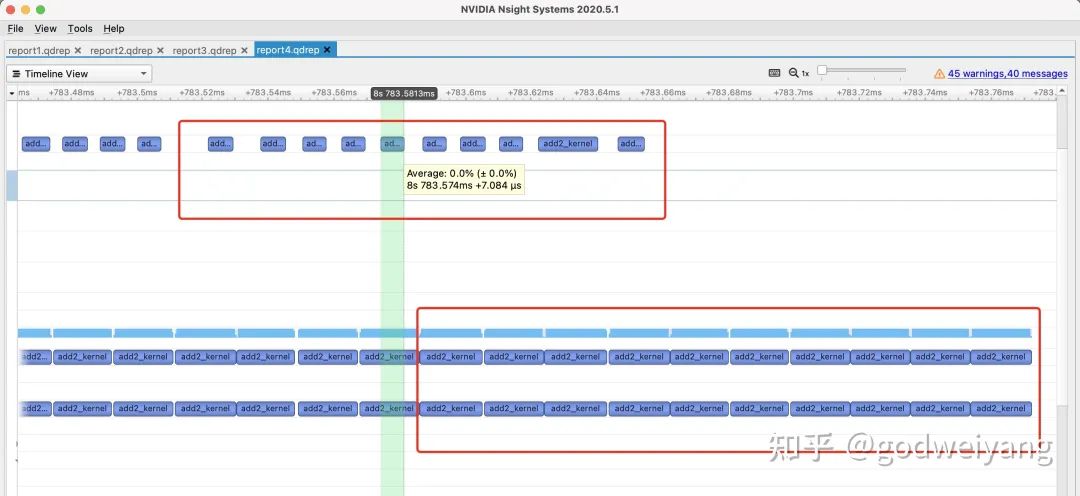Switch to the report3.qdrep tab
This screenshot has width=1080, height=496.
[204, 50]
